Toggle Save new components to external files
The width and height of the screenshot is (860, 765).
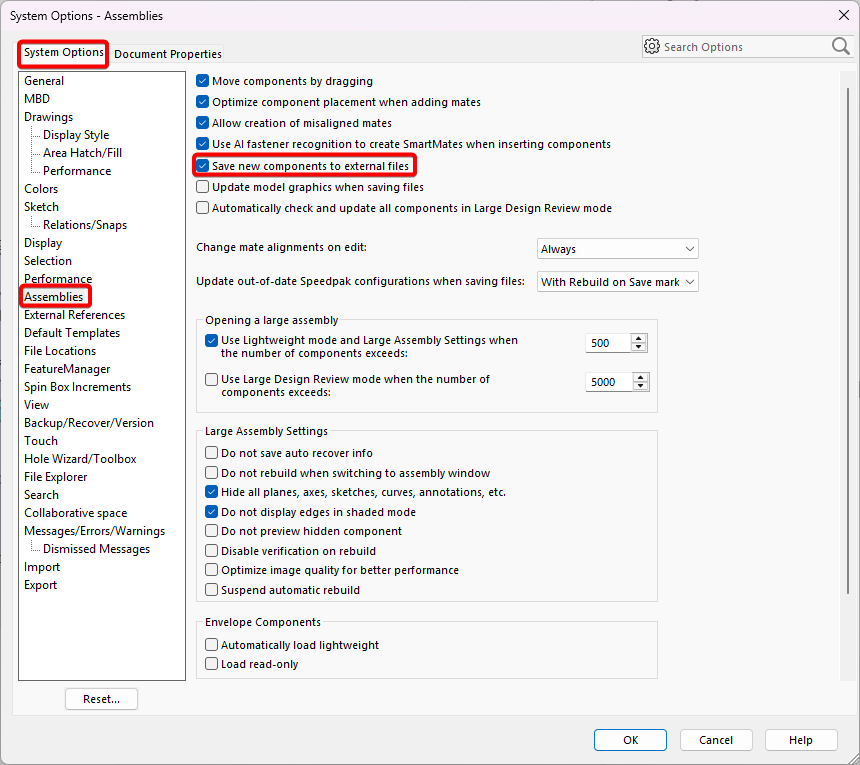tap(202, 166)
